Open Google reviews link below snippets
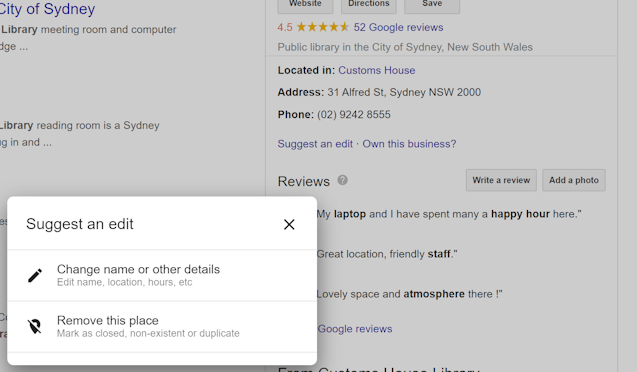Image resolution: width=637 pixels, height=372 pixels. click(x=355, y=329)
